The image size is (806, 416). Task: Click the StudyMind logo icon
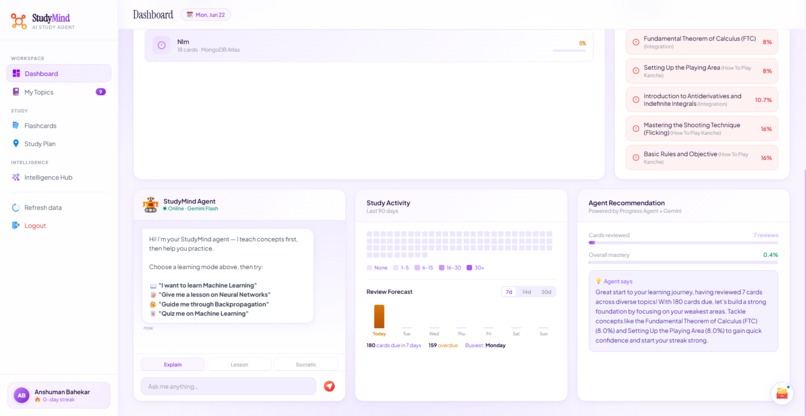click(19, 21)
